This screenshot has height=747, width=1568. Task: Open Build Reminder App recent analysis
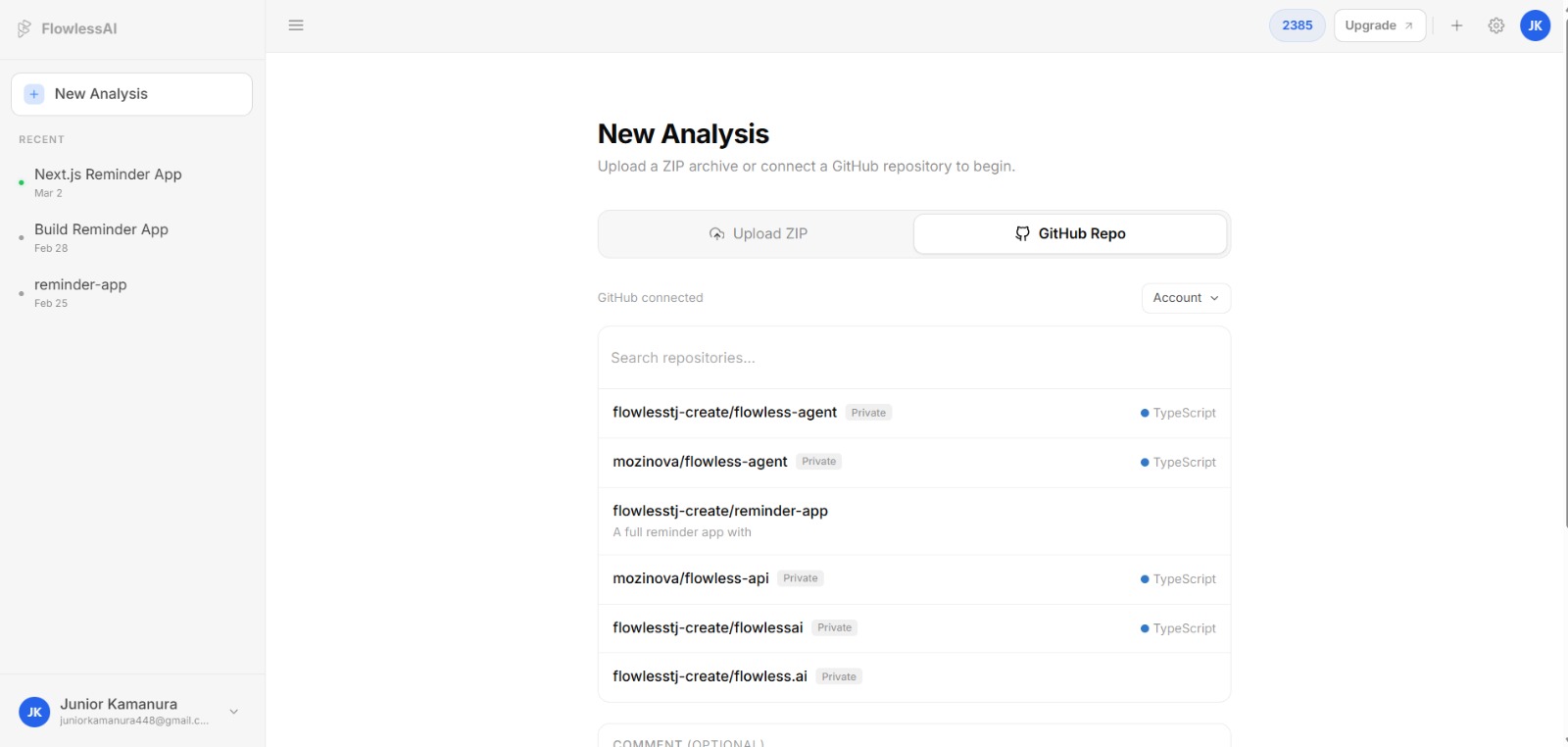pos(131,237)
